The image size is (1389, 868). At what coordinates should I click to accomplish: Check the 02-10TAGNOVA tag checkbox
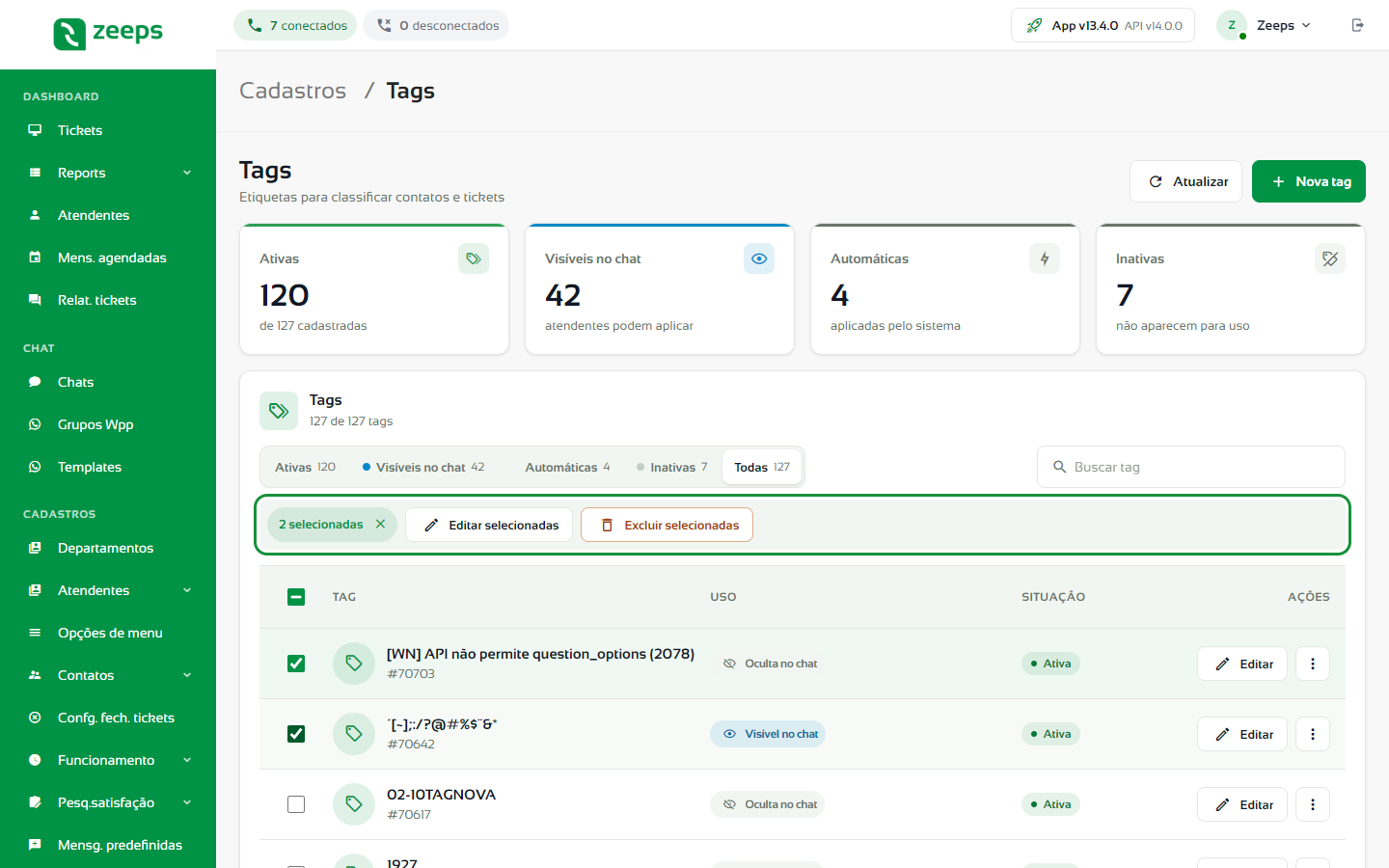pos(296,804)
